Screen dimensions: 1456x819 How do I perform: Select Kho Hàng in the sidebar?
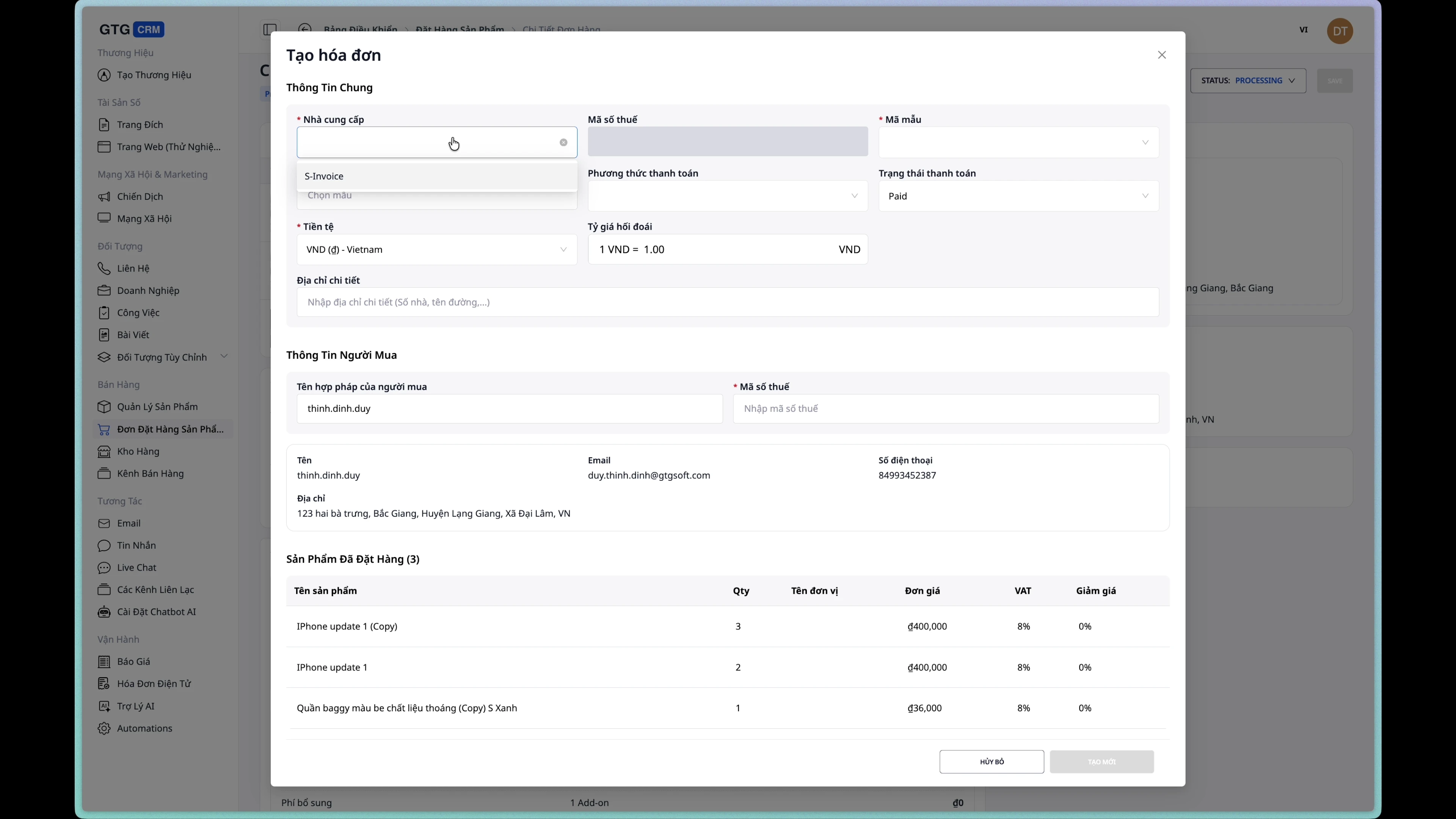[x=138, y=451]
